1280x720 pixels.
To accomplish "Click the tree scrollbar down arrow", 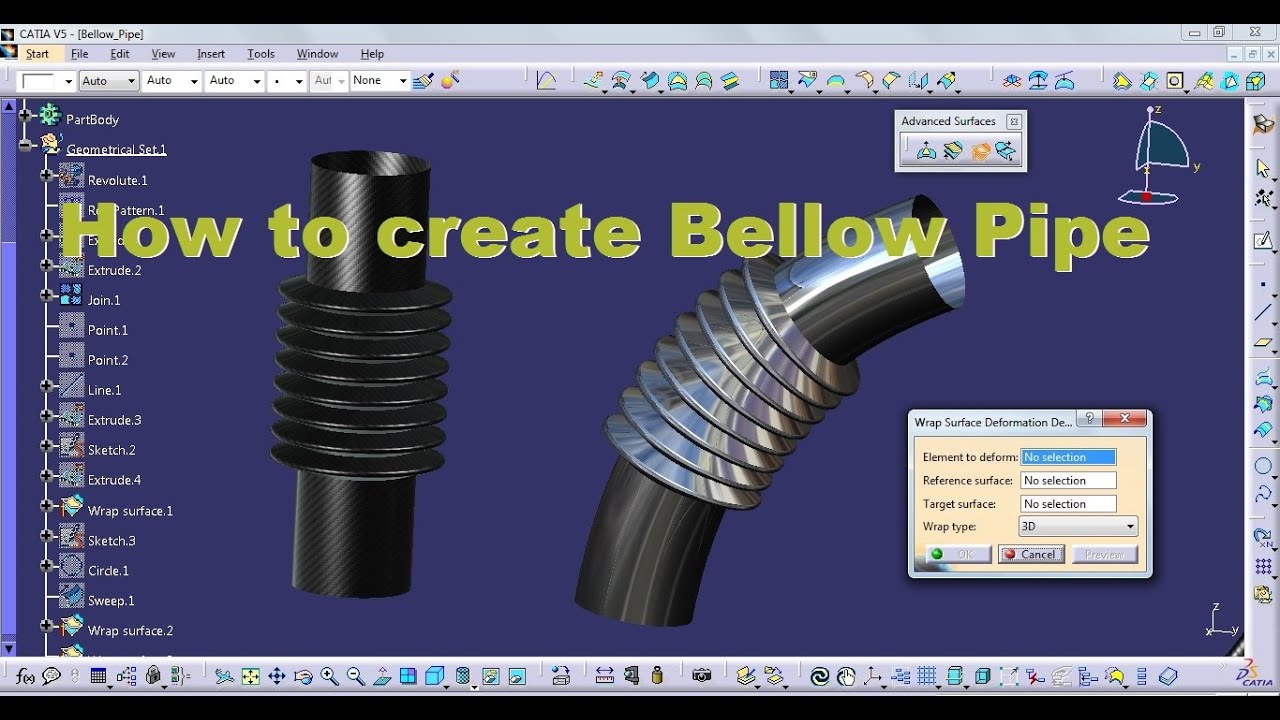I will pos(8,648).
